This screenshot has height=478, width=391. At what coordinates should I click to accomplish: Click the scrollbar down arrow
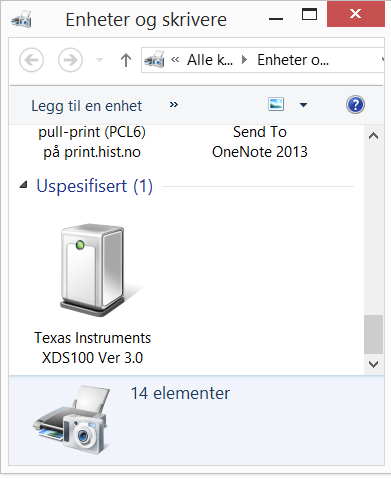click(x=373, y=364)
